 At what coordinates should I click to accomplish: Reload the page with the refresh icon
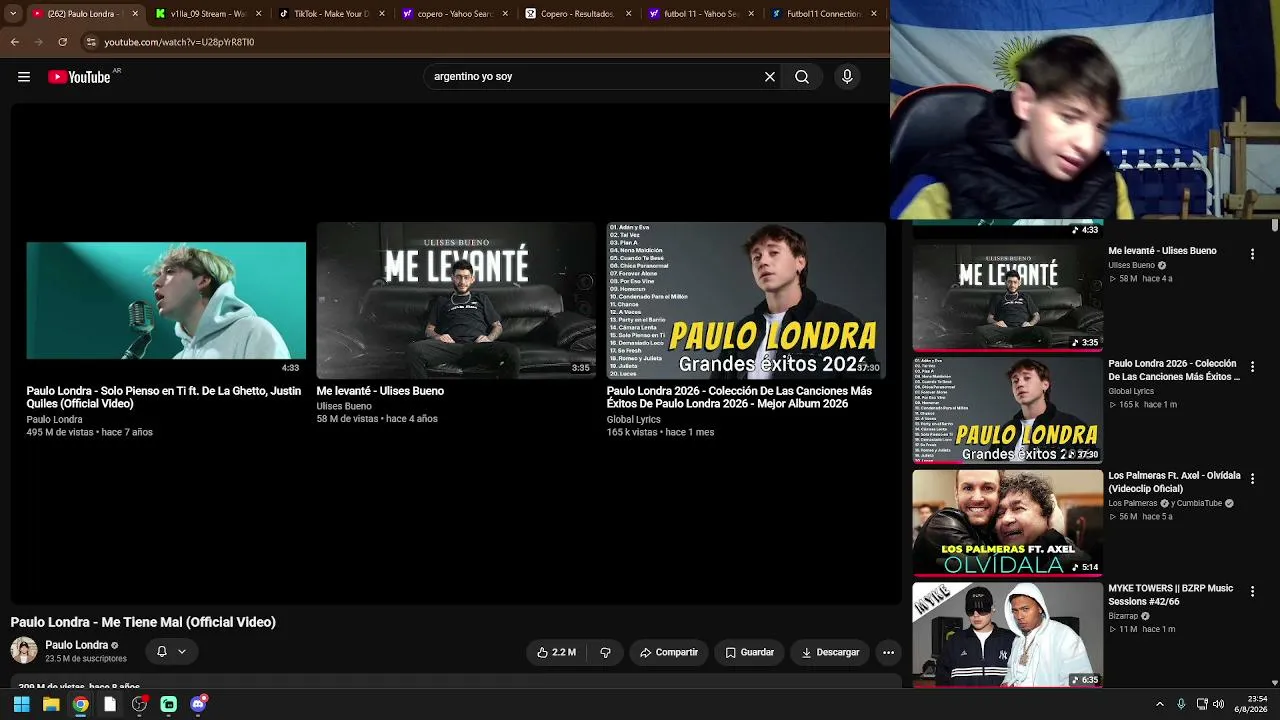tap(63, 42)
